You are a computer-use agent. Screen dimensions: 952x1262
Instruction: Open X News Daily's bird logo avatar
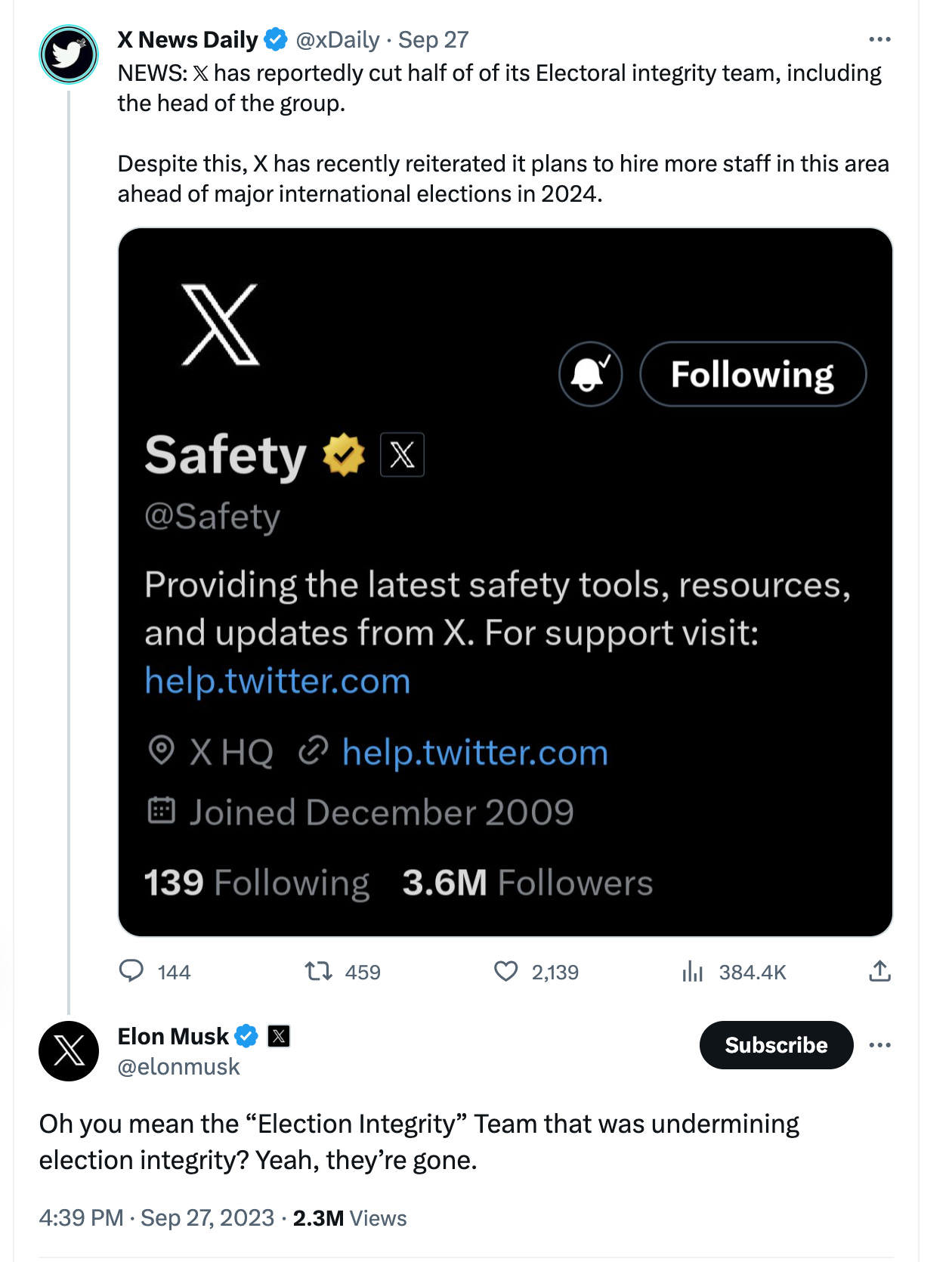[x=69, y=54]
